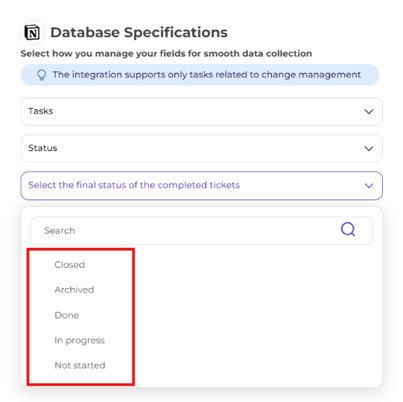The width and height of the screenshot is (403, 402).
Task: Click the Database Specifications heading
Action: [x=139, y=33]
